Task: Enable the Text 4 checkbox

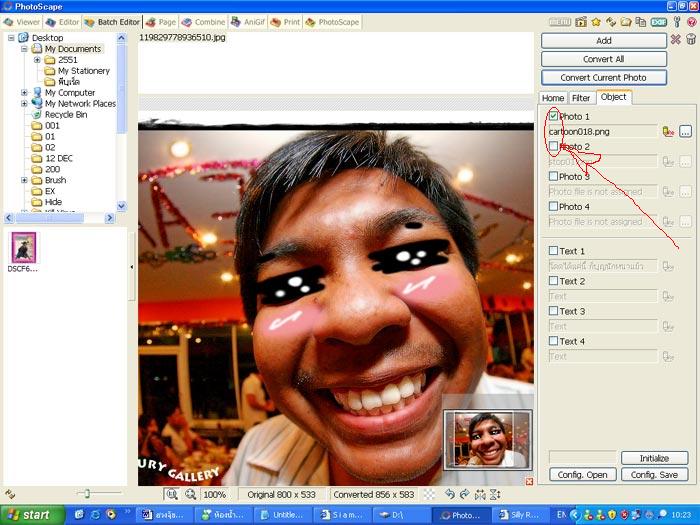Action: click(553, 341)
